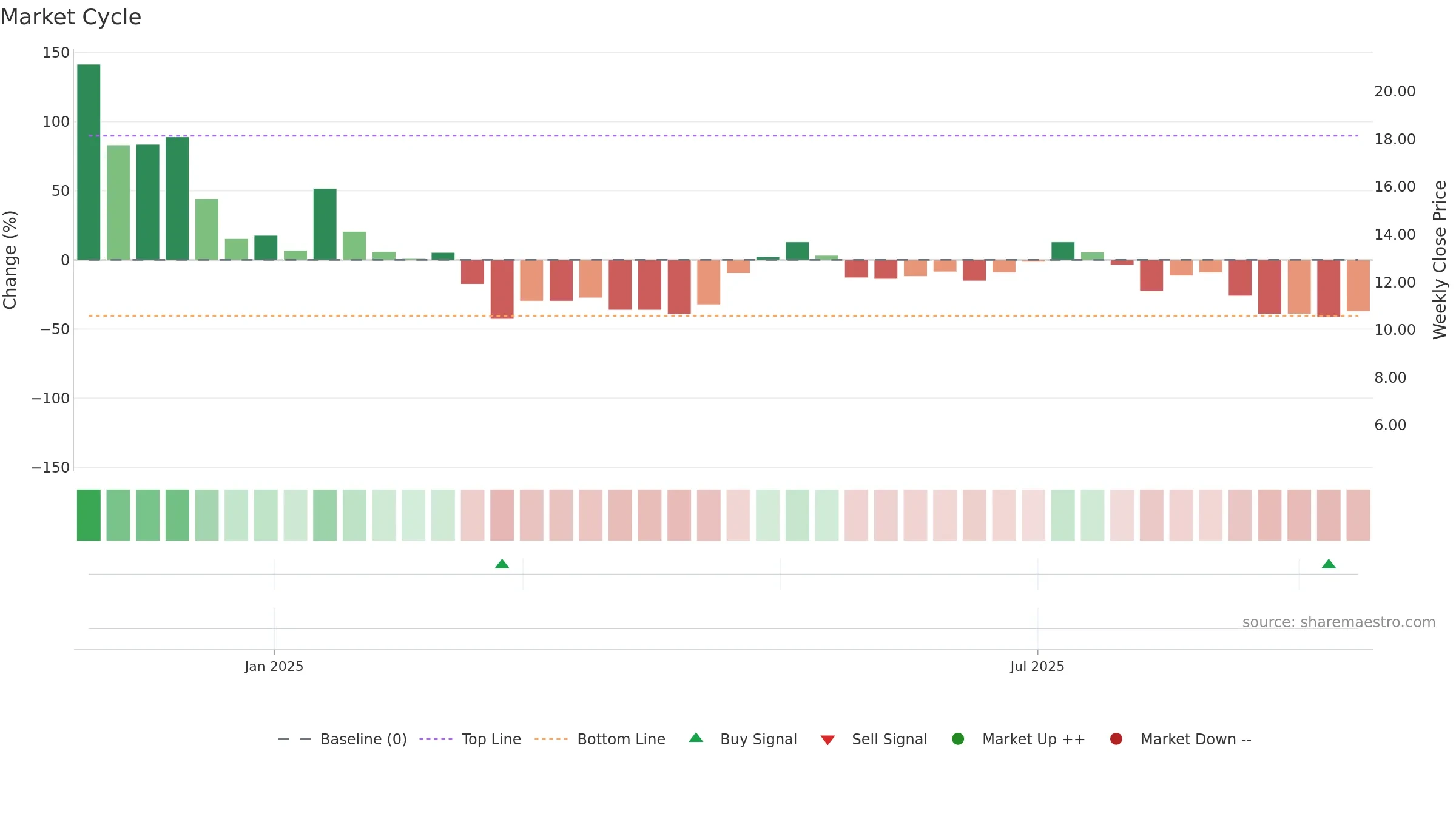The height and width of the screenshot is (819, 1456).
Task: Click the red Sell Signal triangle icon in legend
Action: point(827,740)
